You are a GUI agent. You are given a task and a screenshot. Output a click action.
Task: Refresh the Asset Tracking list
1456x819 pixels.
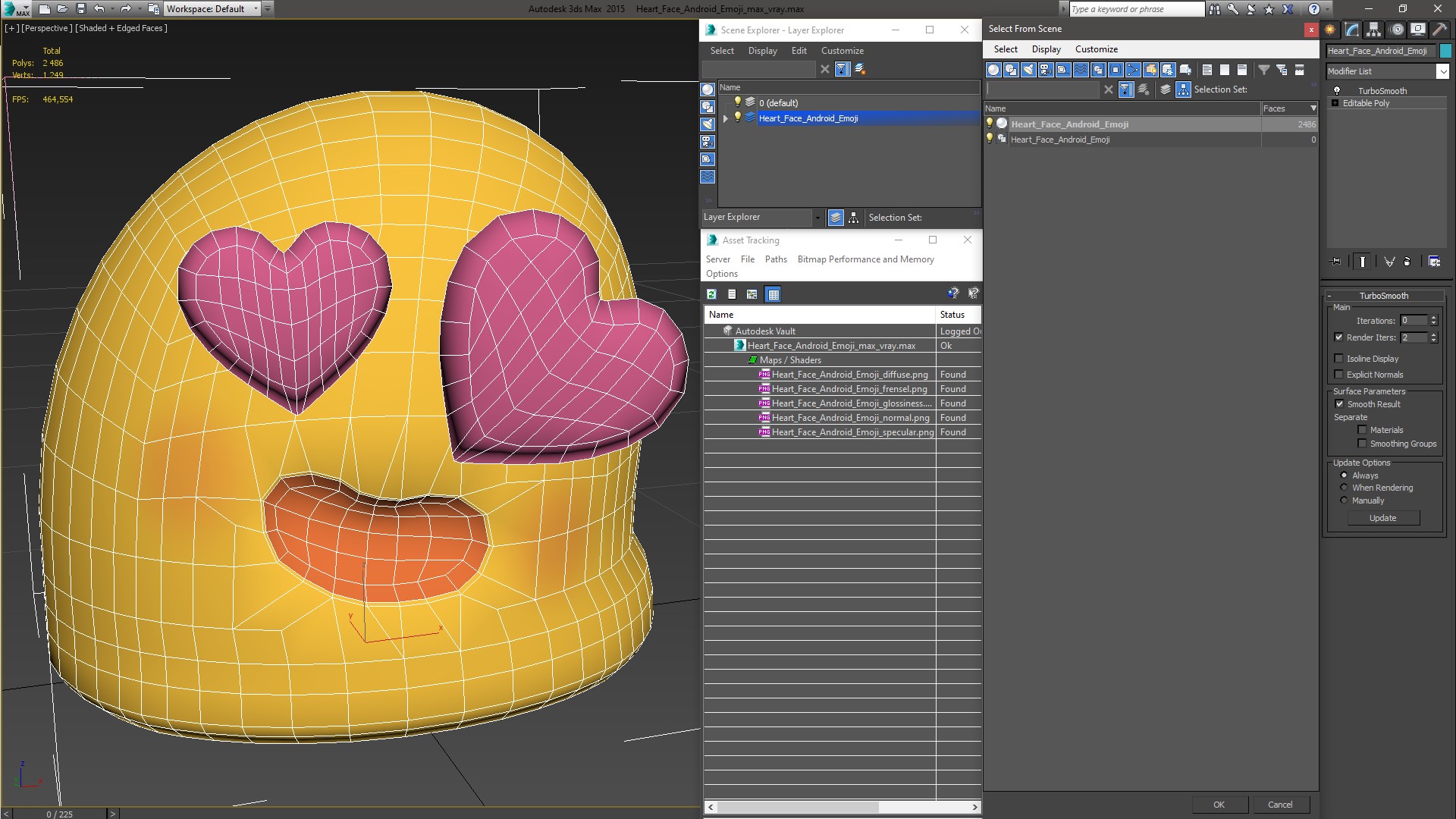click(711, 294)
